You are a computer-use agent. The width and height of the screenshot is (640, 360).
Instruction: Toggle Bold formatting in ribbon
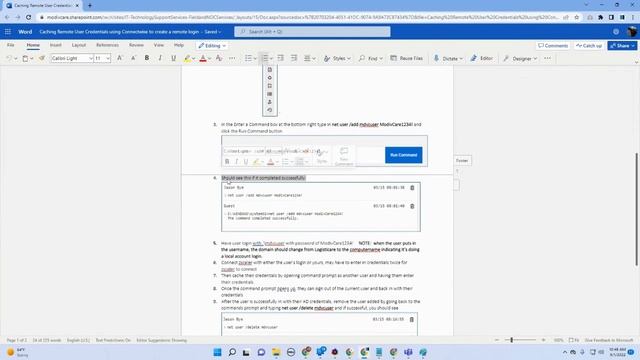click(147, 58)
